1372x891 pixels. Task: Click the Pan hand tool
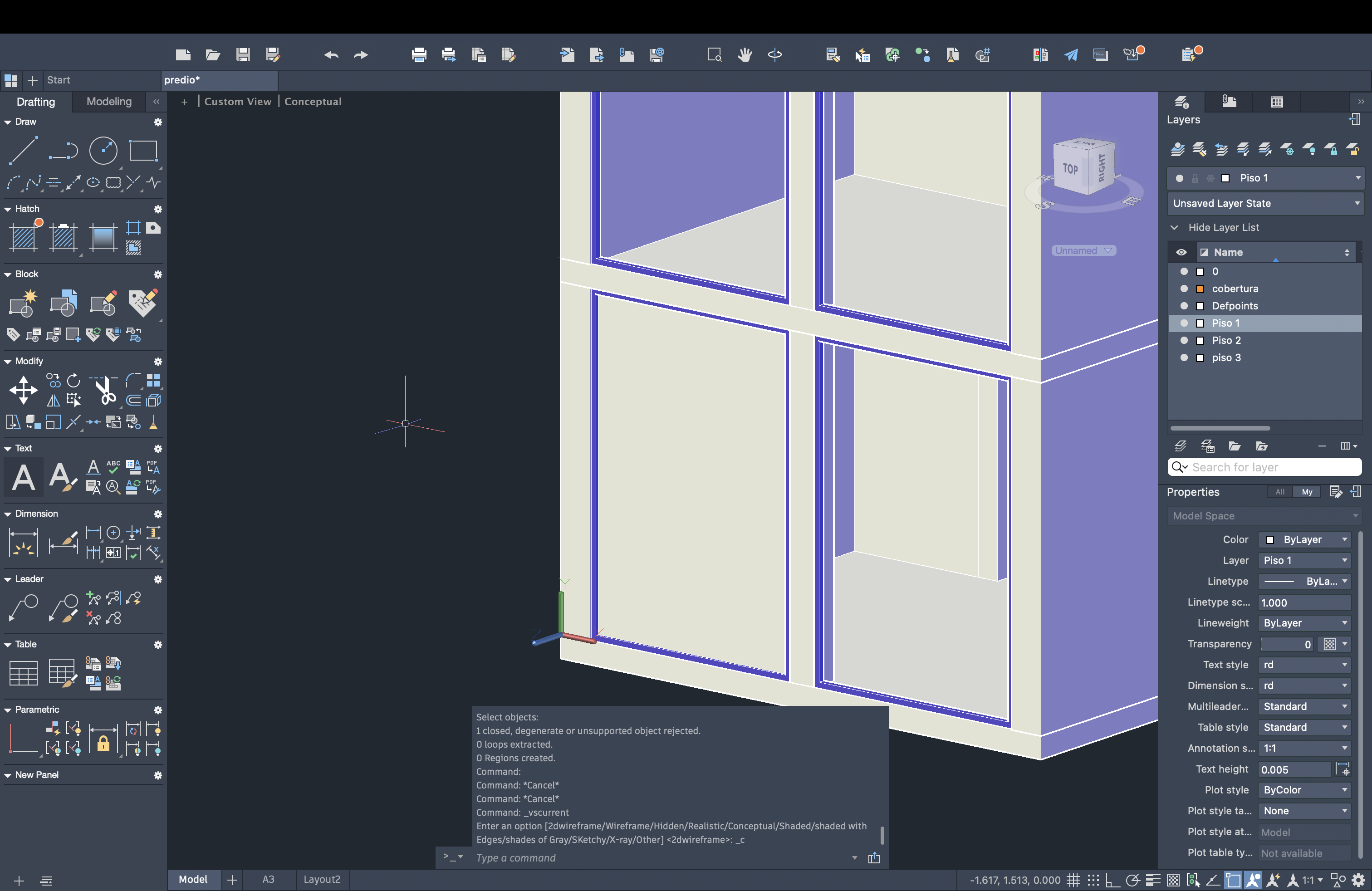pos(745,55)
